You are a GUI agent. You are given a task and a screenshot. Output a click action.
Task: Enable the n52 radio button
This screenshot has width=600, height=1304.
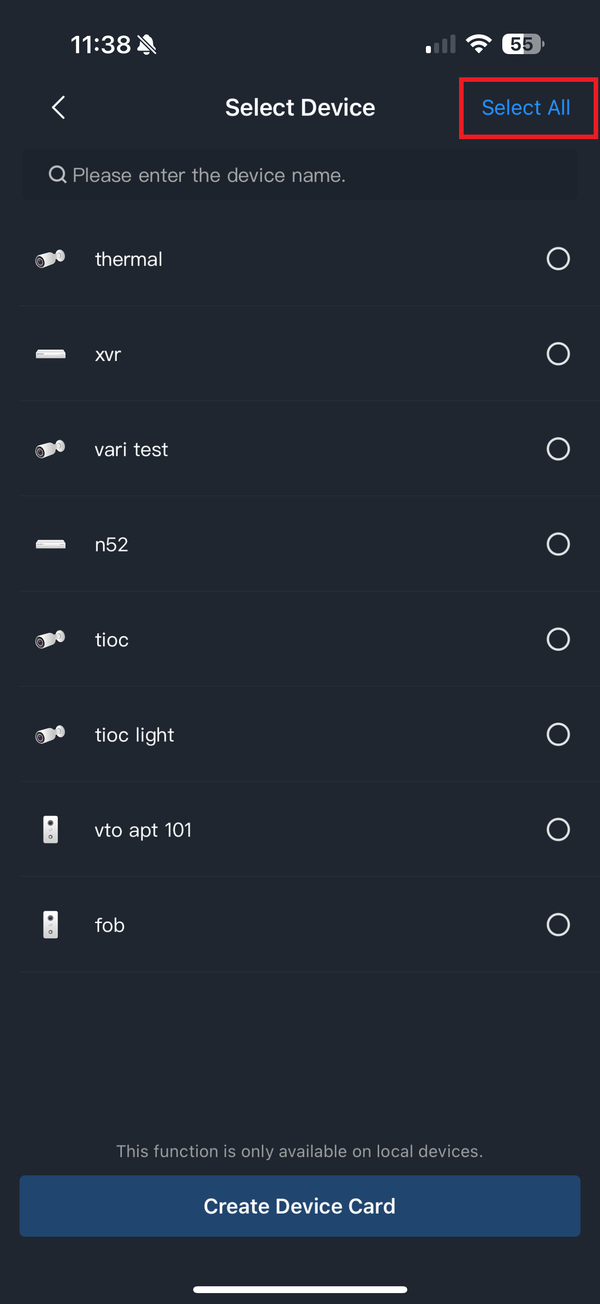(x=558, y=544)
